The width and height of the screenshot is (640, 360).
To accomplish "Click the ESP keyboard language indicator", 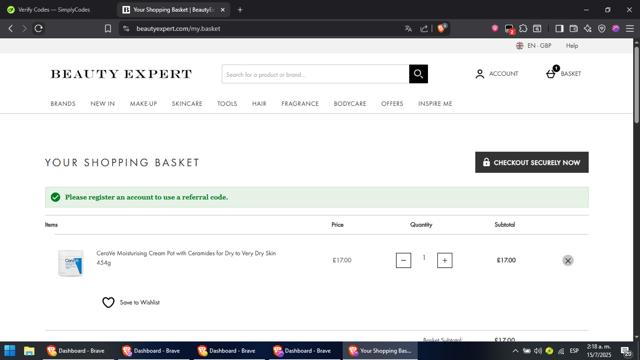I will click(574, 351).
